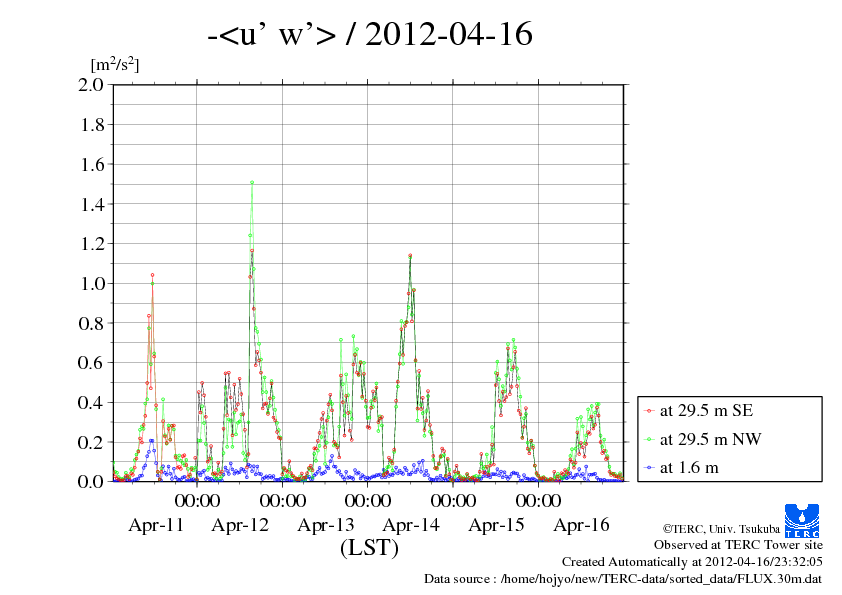Click the tallest green peak near 1.5
Image resolution: width=842 pixels, height=595 pixels.
[252, 183]
